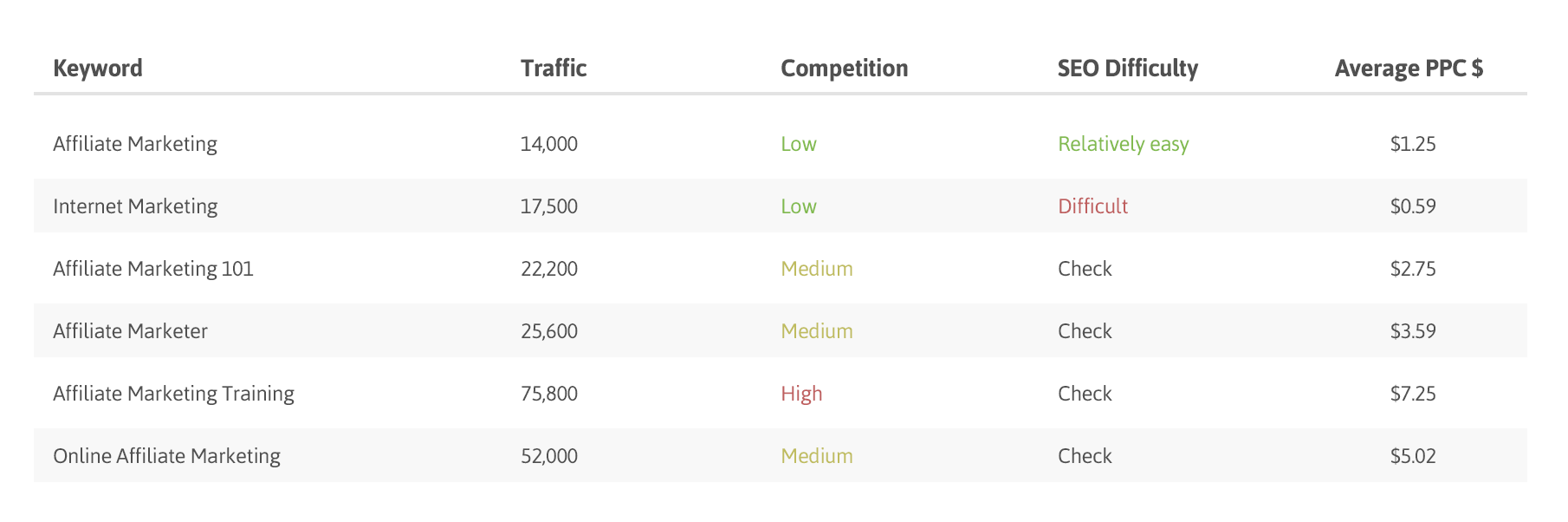Image resolution: width=1568 pixels, height=522 pixels.
Task: Select the Affiliate Marketing keyword
Action: click(x=135, y=144)
